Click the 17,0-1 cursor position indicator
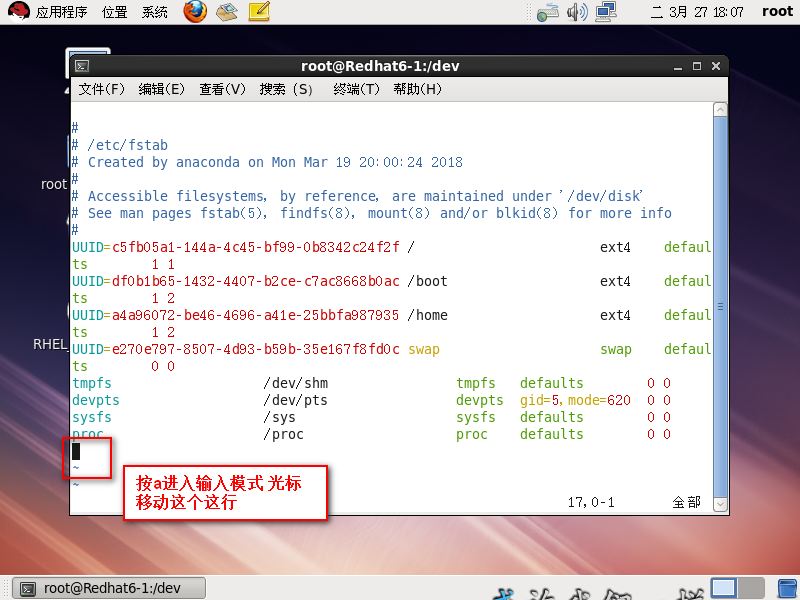Viewport: 800px width, 600px height. (x=591, y=503)
